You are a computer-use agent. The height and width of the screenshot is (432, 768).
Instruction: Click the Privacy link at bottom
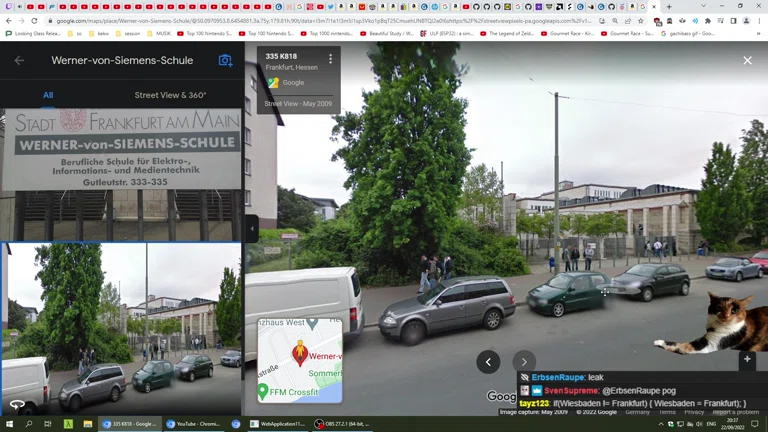coord(694,412)
